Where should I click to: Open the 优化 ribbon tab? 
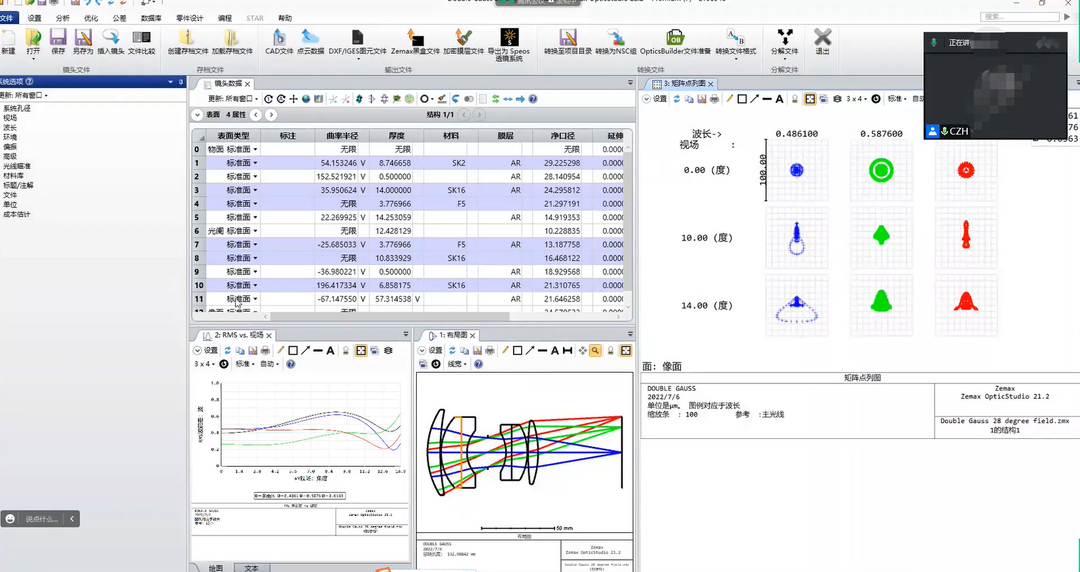point(90,18)
